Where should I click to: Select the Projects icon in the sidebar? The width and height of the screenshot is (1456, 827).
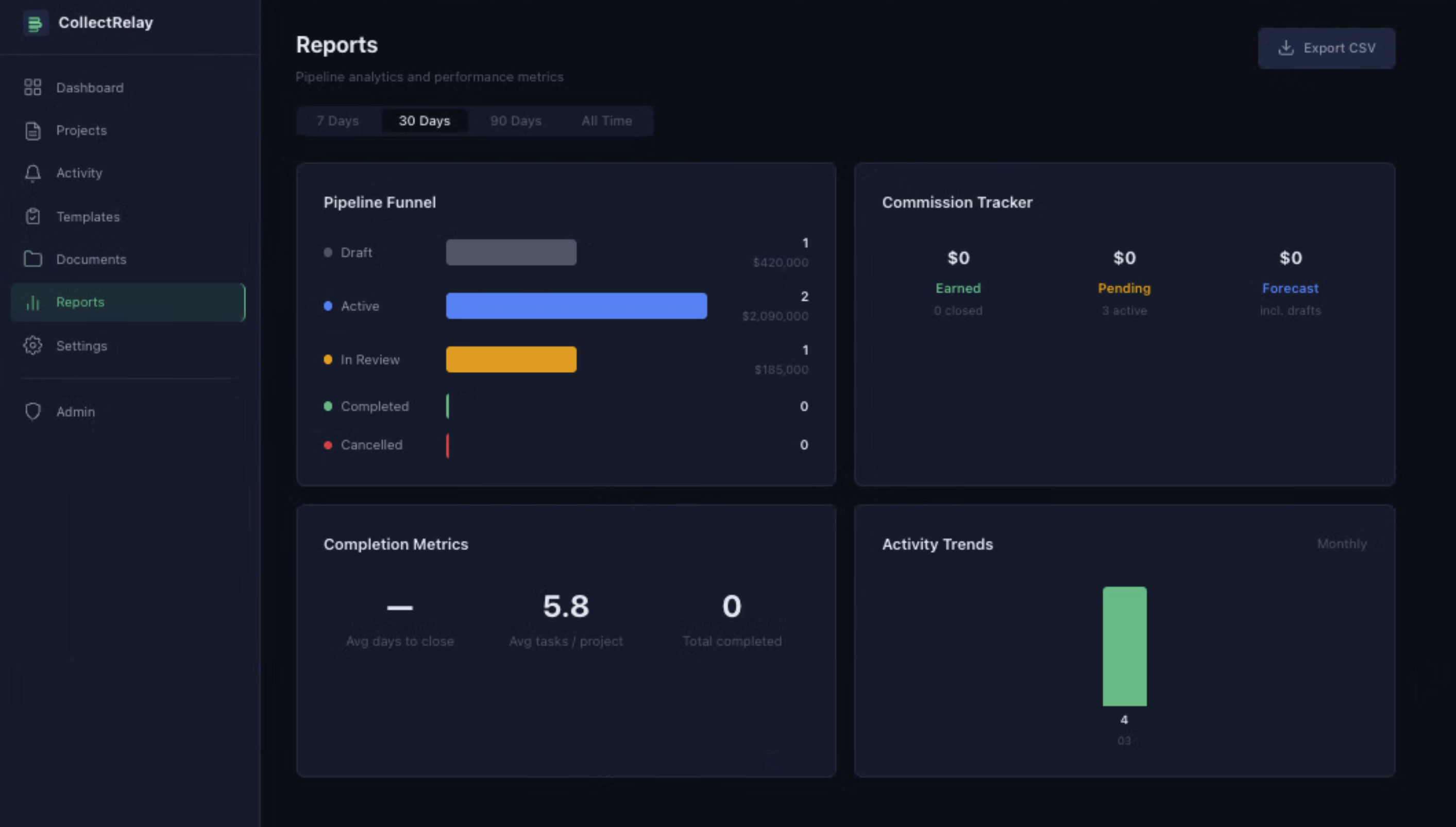point(32,130)
